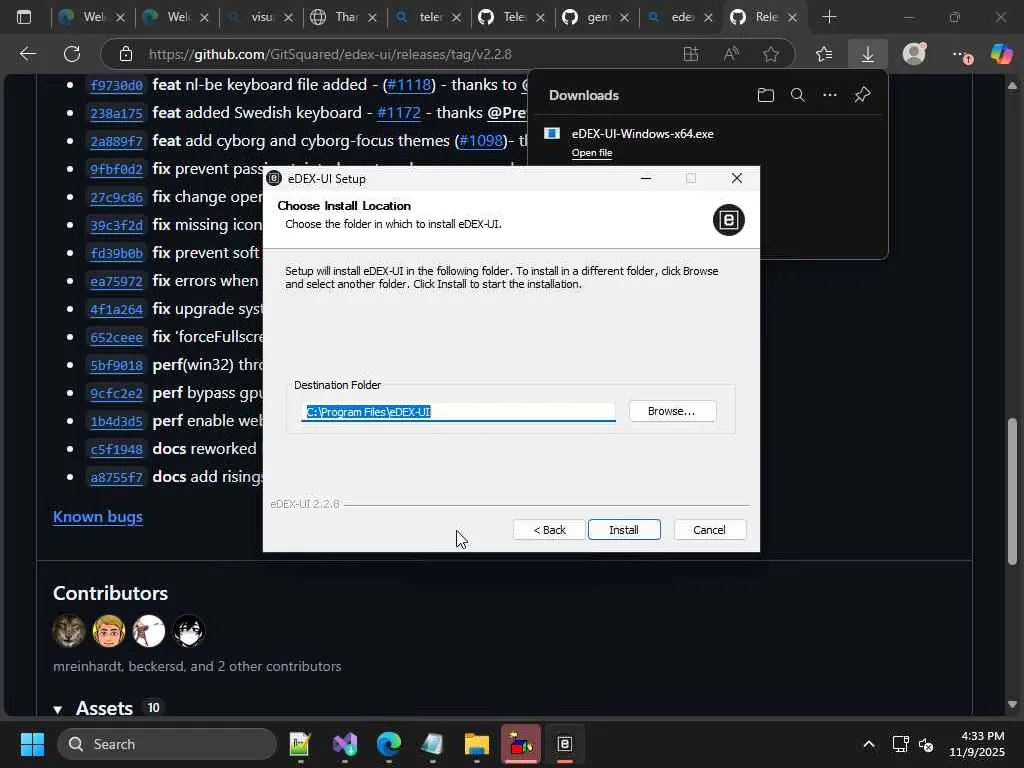Click the address bar URL
The image size is (1024, 768).
(x=330, y=54)
